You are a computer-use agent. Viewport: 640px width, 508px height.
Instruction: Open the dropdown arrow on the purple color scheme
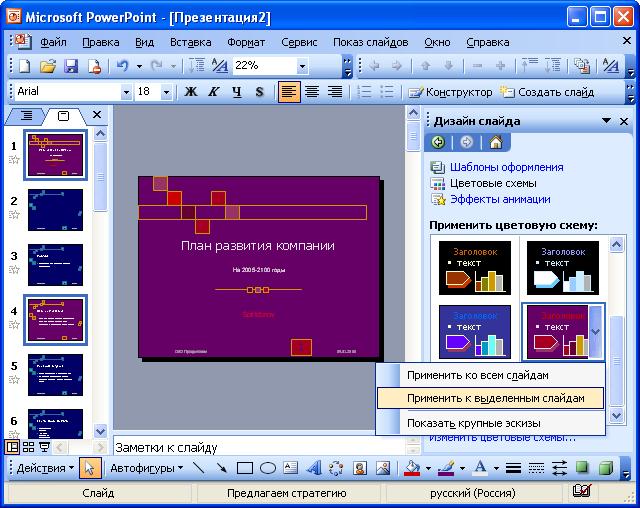coord(596,332)
